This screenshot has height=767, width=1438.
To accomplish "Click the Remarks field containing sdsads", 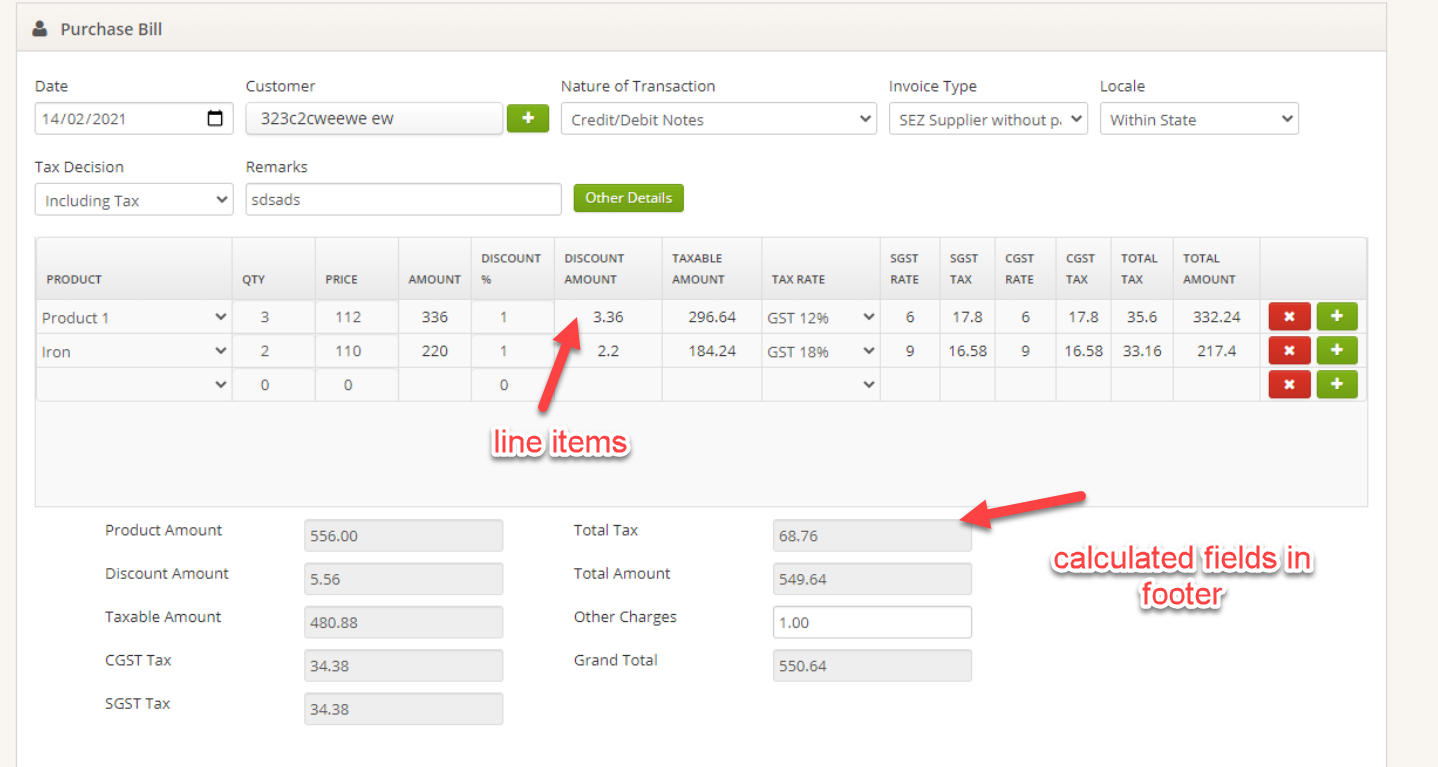I will coord(403,199).
